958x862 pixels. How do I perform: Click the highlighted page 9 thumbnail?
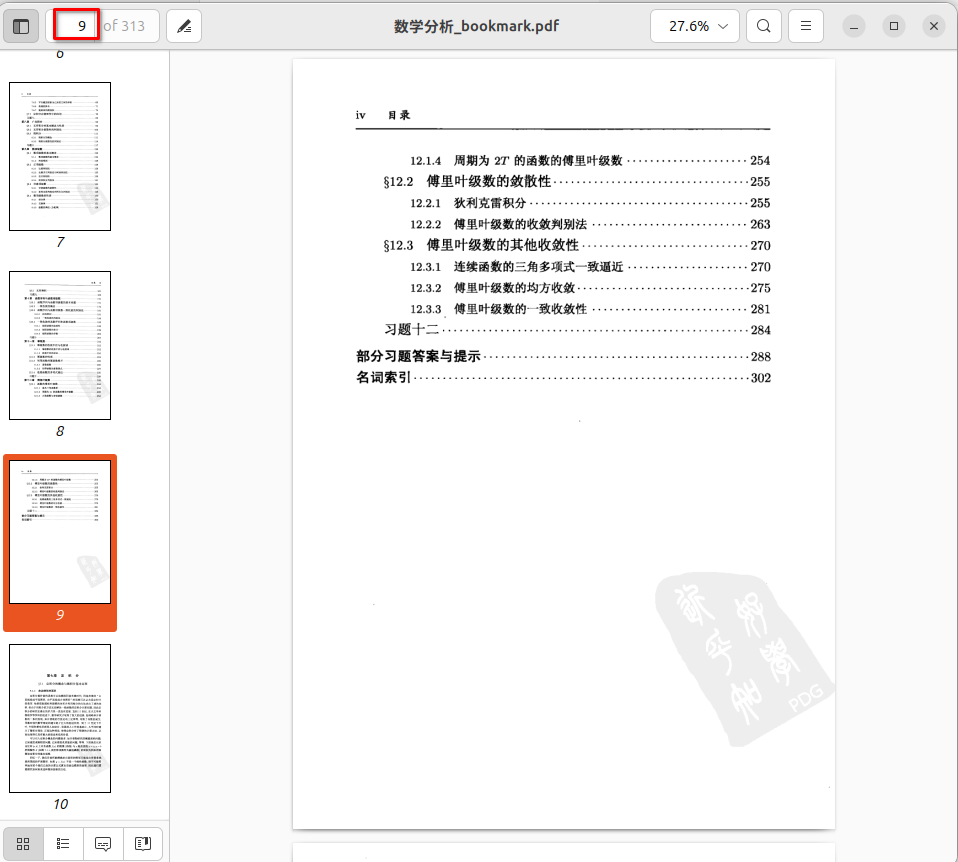(60, 532)
